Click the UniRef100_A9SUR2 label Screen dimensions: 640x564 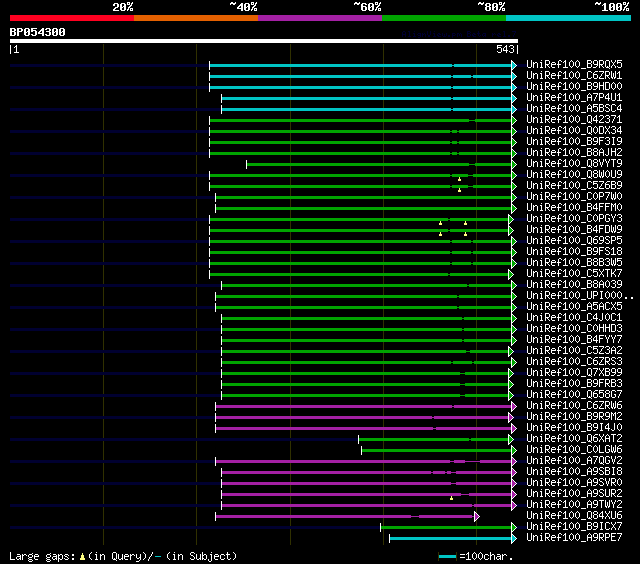point(574,494)
